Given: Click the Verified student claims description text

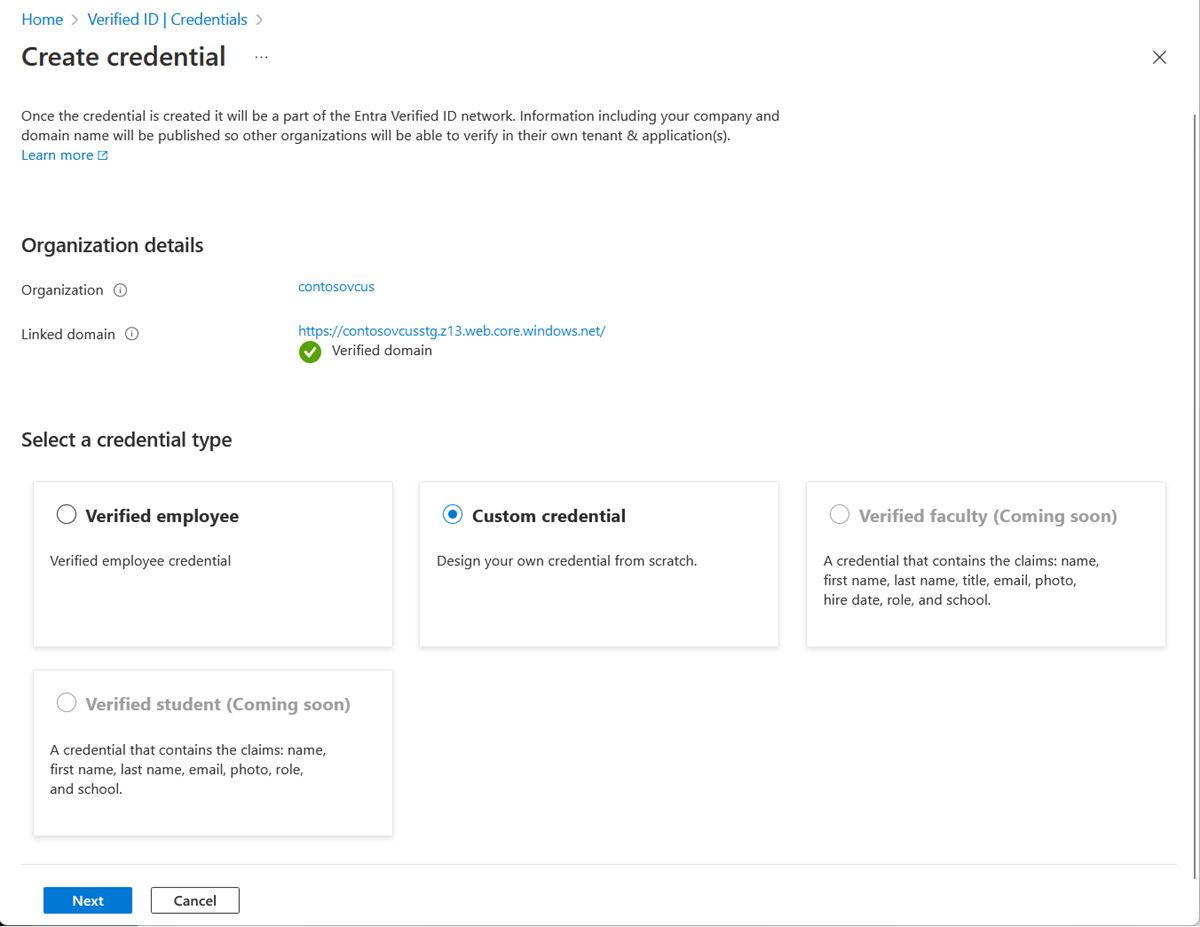Looking at the screenshot, I should point(188,769).
